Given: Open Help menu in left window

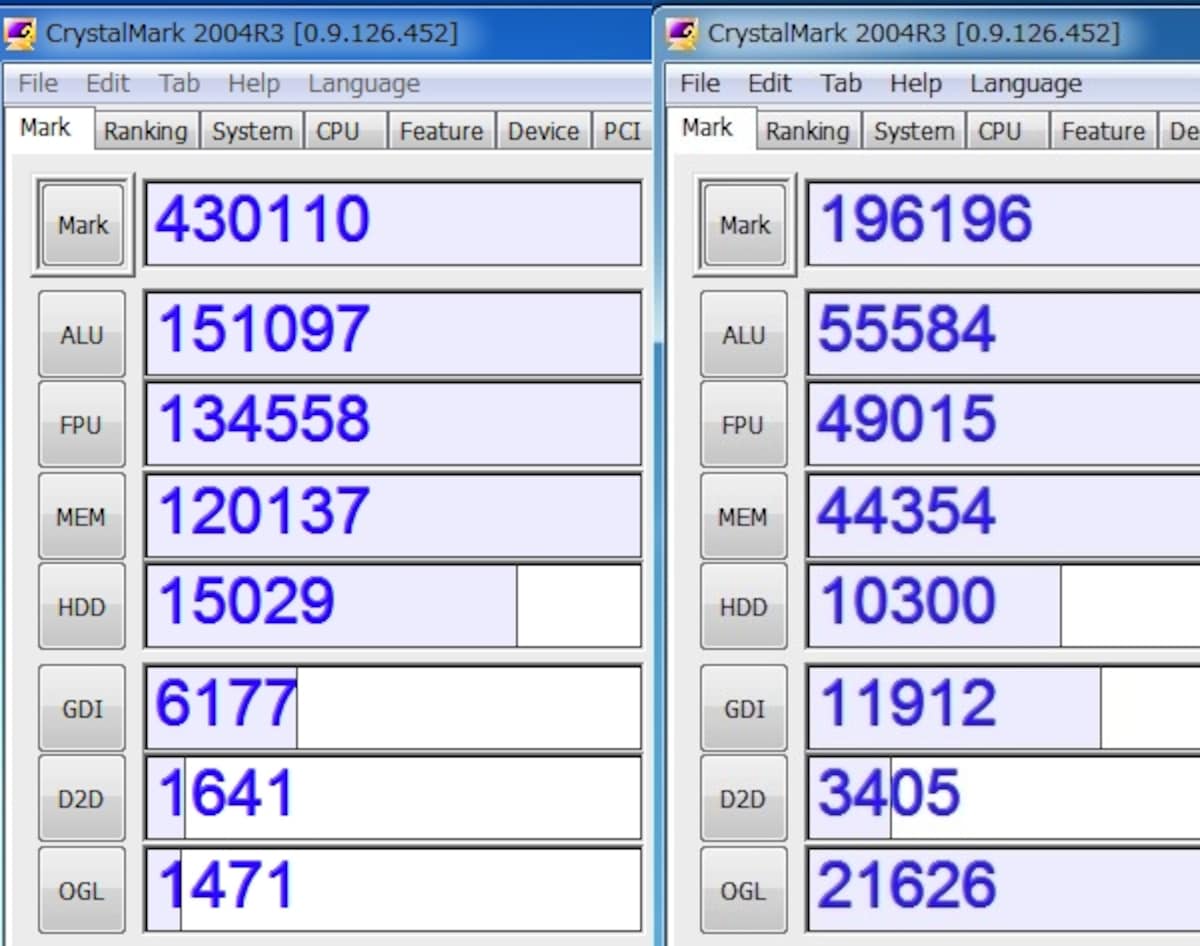Looking at the screenshot, I should 253,83.
